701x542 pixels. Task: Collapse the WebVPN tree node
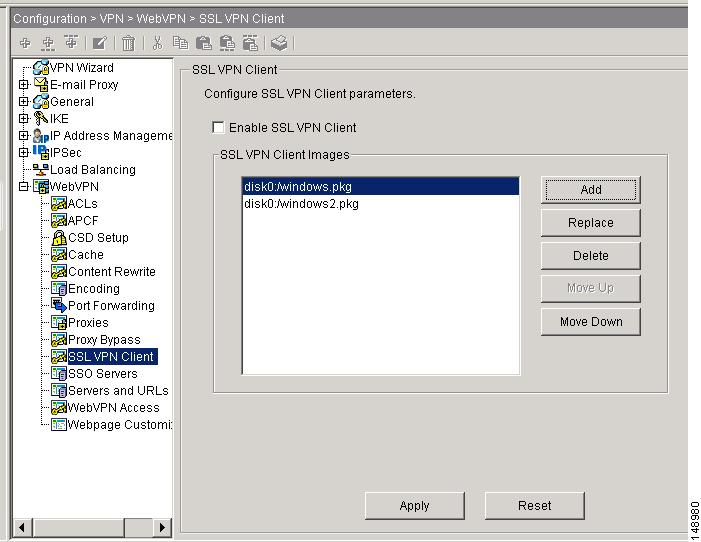pyautogui.click(x=23, y=187)
